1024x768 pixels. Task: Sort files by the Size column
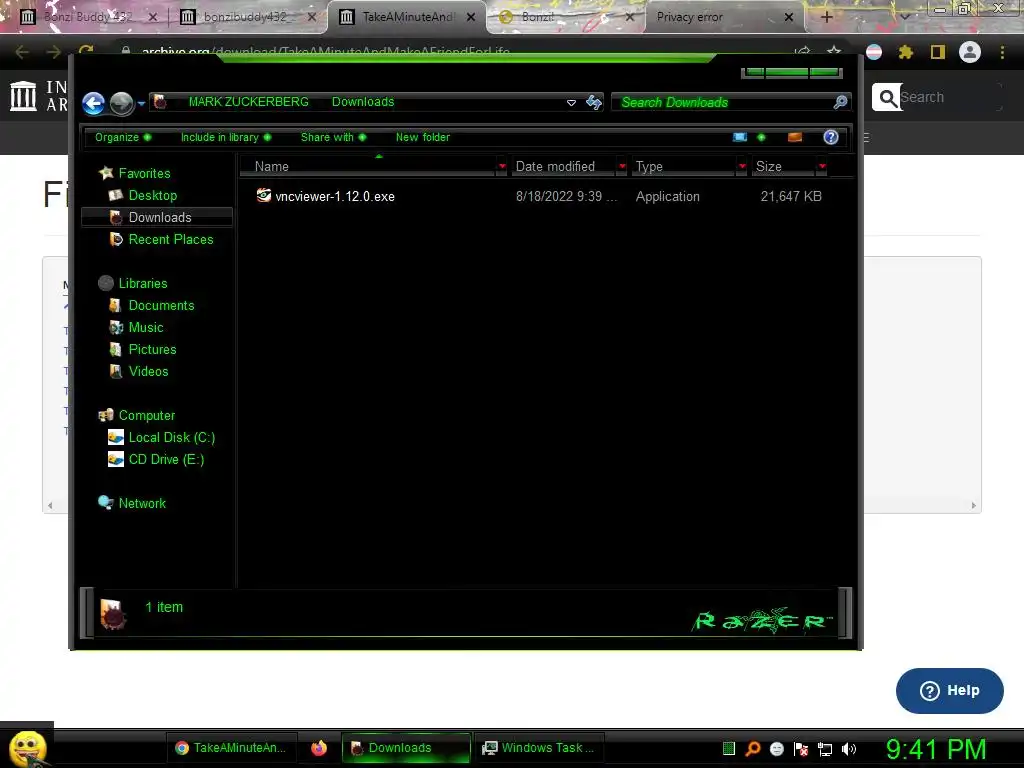pos(784,167)
